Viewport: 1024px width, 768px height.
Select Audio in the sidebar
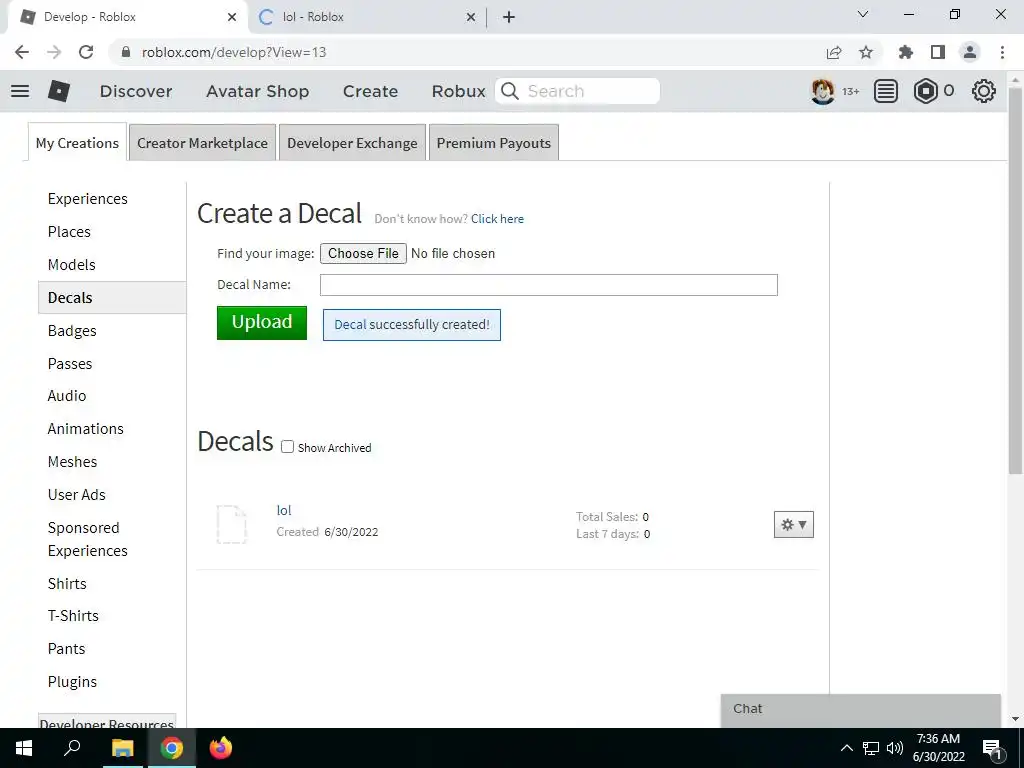coord(67,396)
